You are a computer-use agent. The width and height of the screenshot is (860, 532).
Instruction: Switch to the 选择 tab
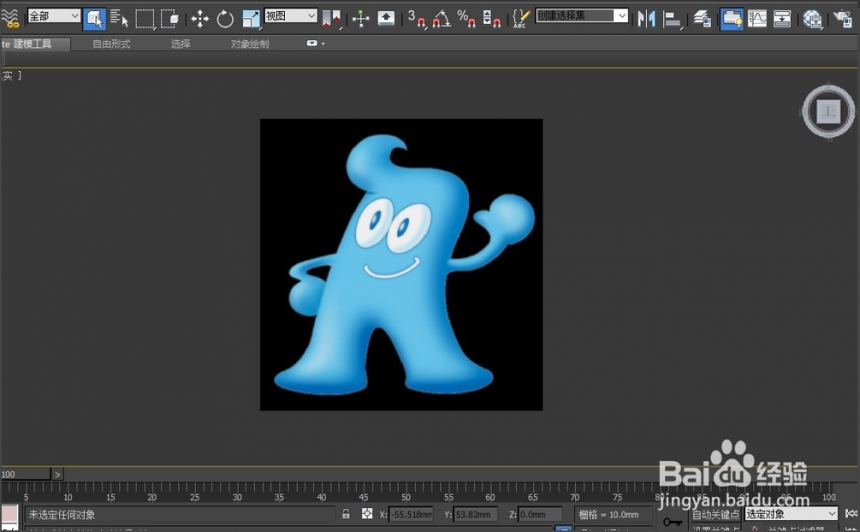point(180,44)
